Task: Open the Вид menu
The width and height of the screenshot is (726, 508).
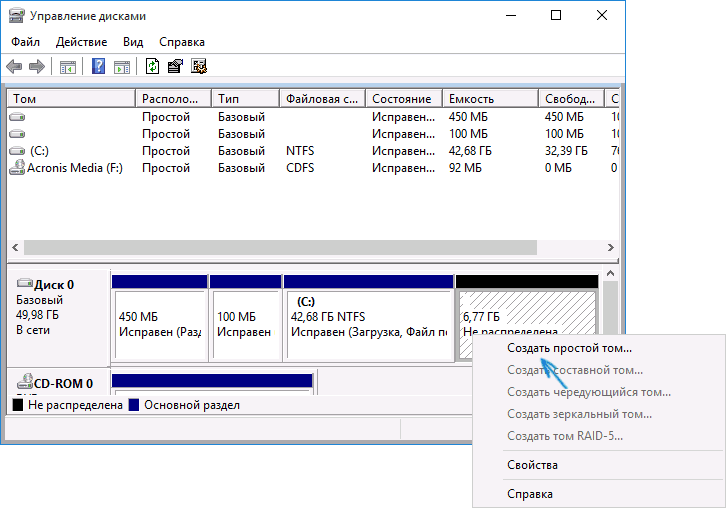Action: (x=133, y=42)
